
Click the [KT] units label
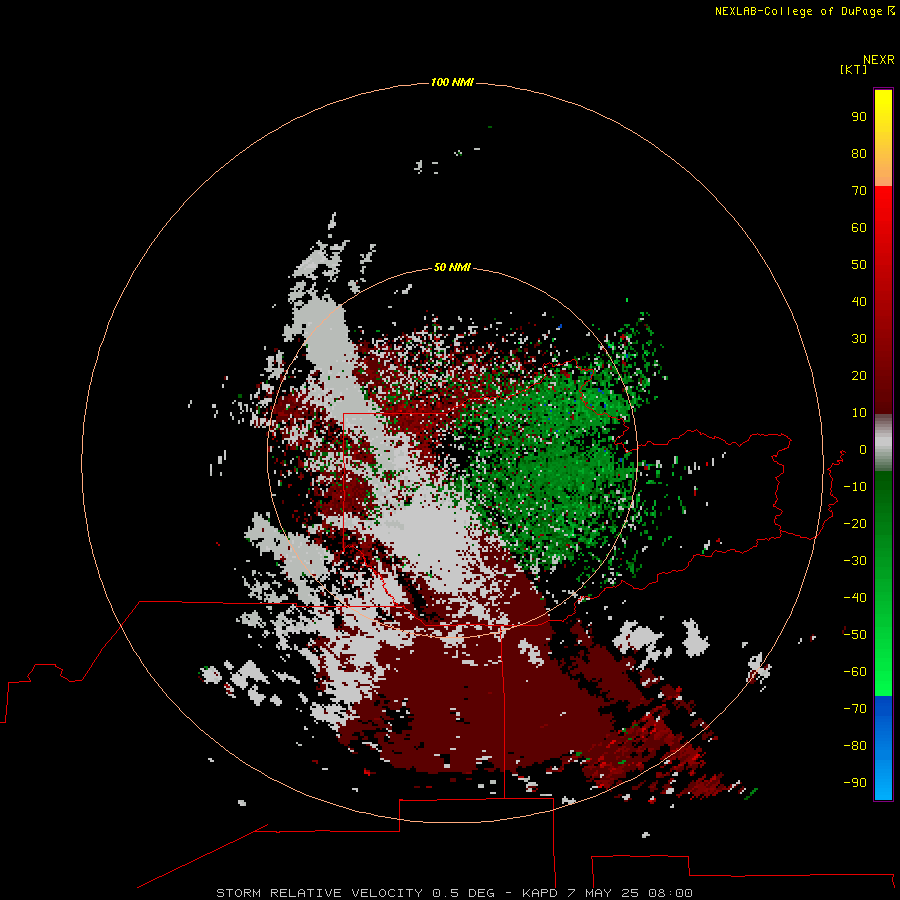pos(853,69)
